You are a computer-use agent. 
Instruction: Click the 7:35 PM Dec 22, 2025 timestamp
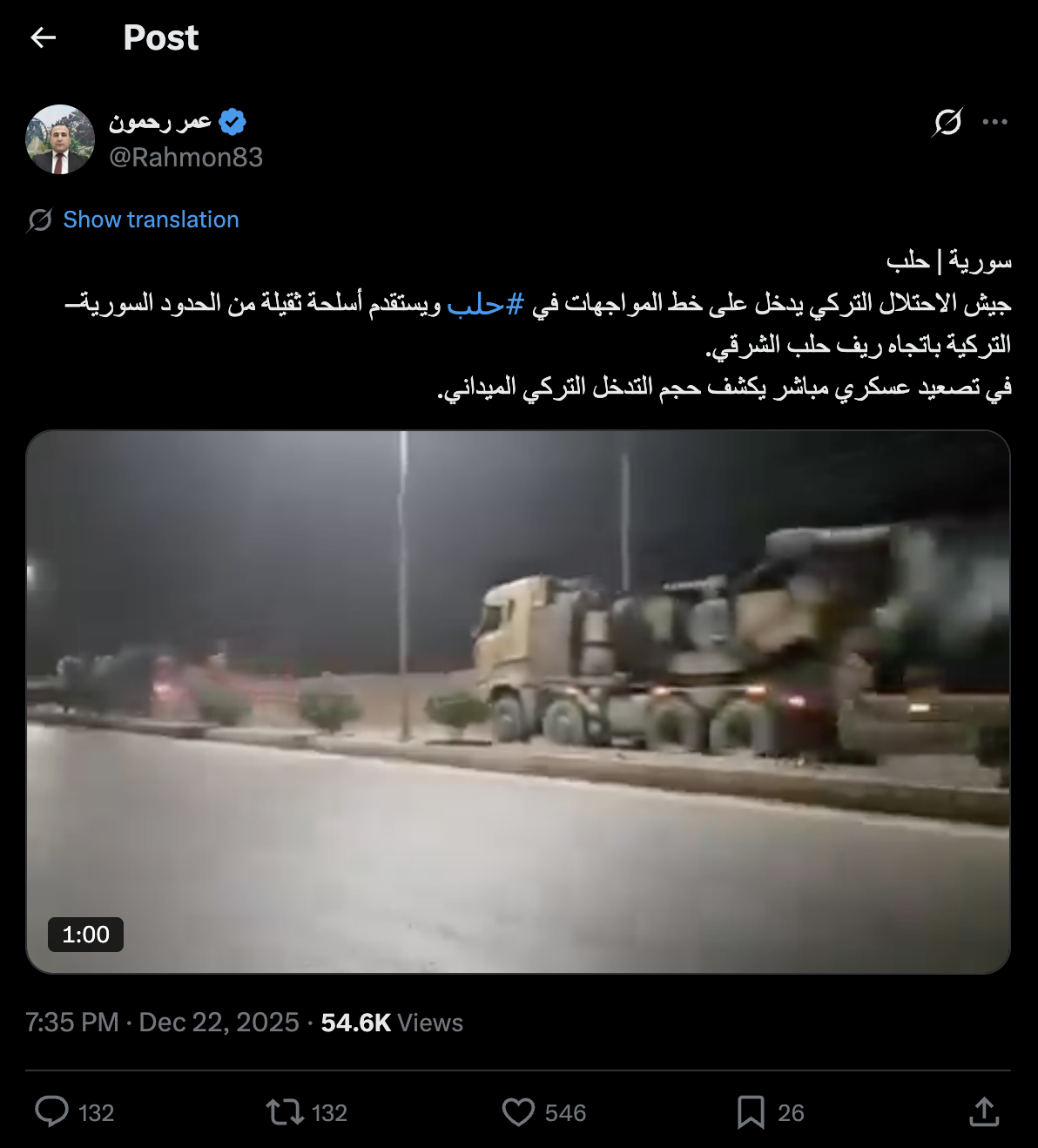pos(162,1023)
